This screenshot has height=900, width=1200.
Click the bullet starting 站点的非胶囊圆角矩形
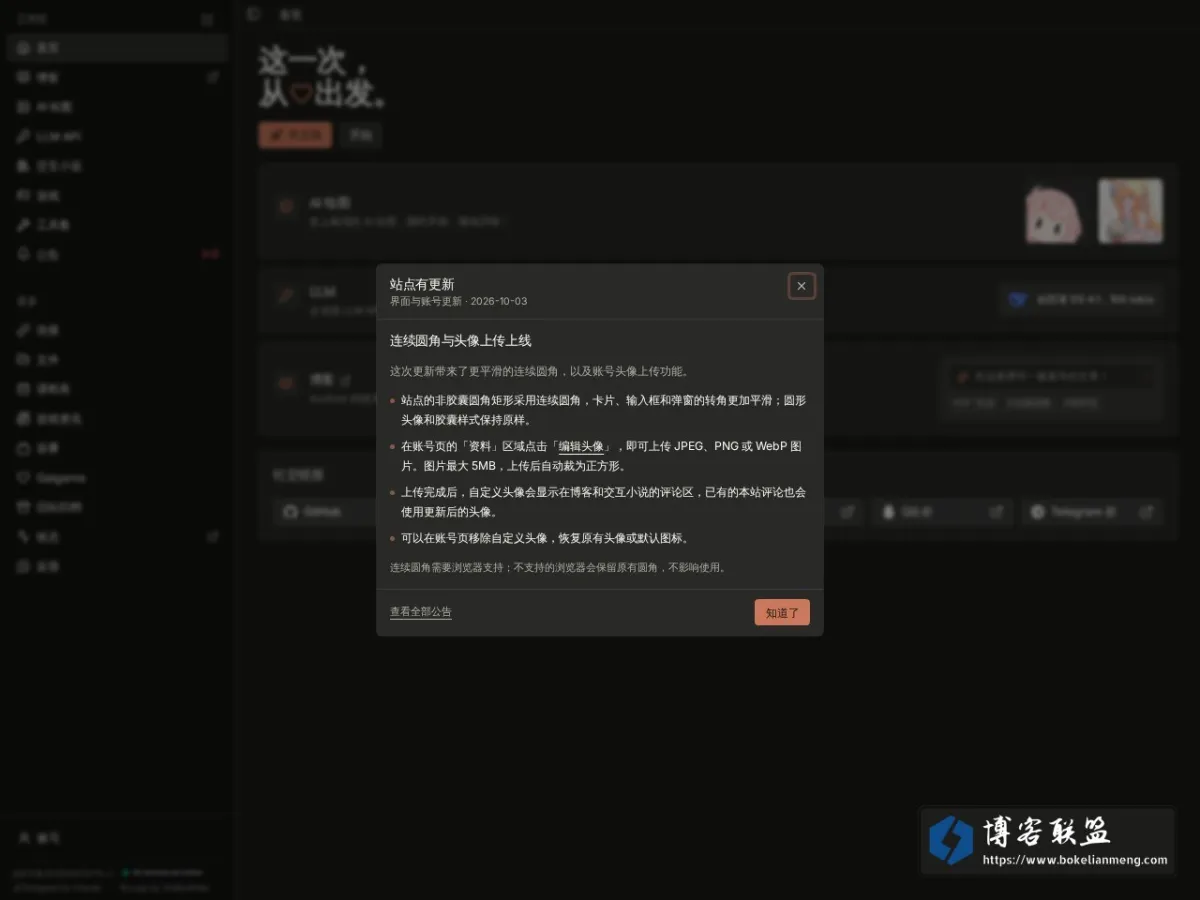(x=603, y=410)
